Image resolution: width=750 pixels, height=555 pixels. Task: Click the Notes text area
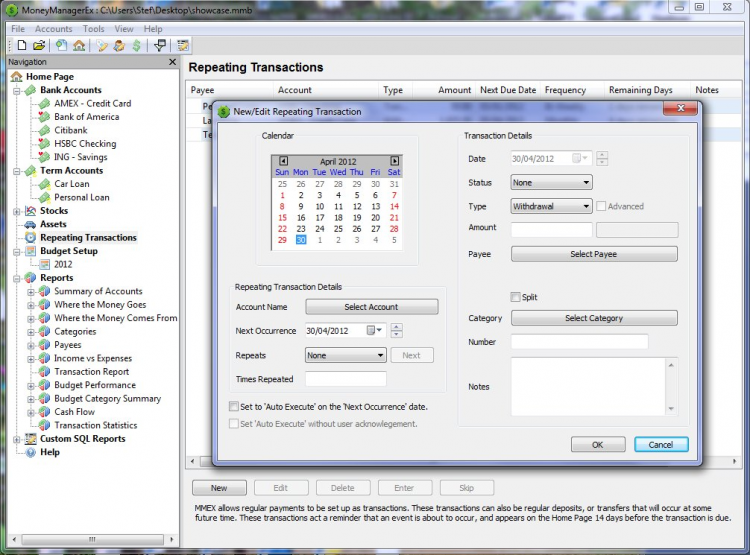593,387
